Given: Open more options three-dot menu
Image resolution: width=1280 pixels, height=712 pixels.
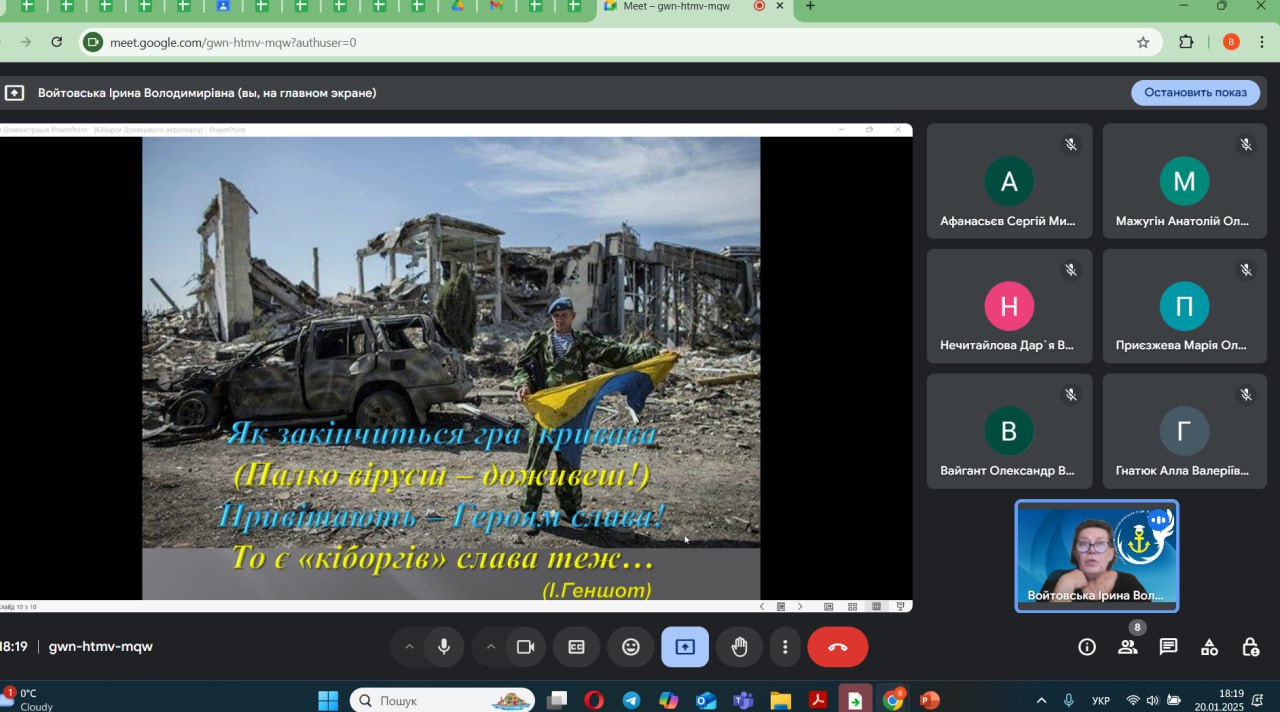Looking at the screenshot, I should point(786,647).
